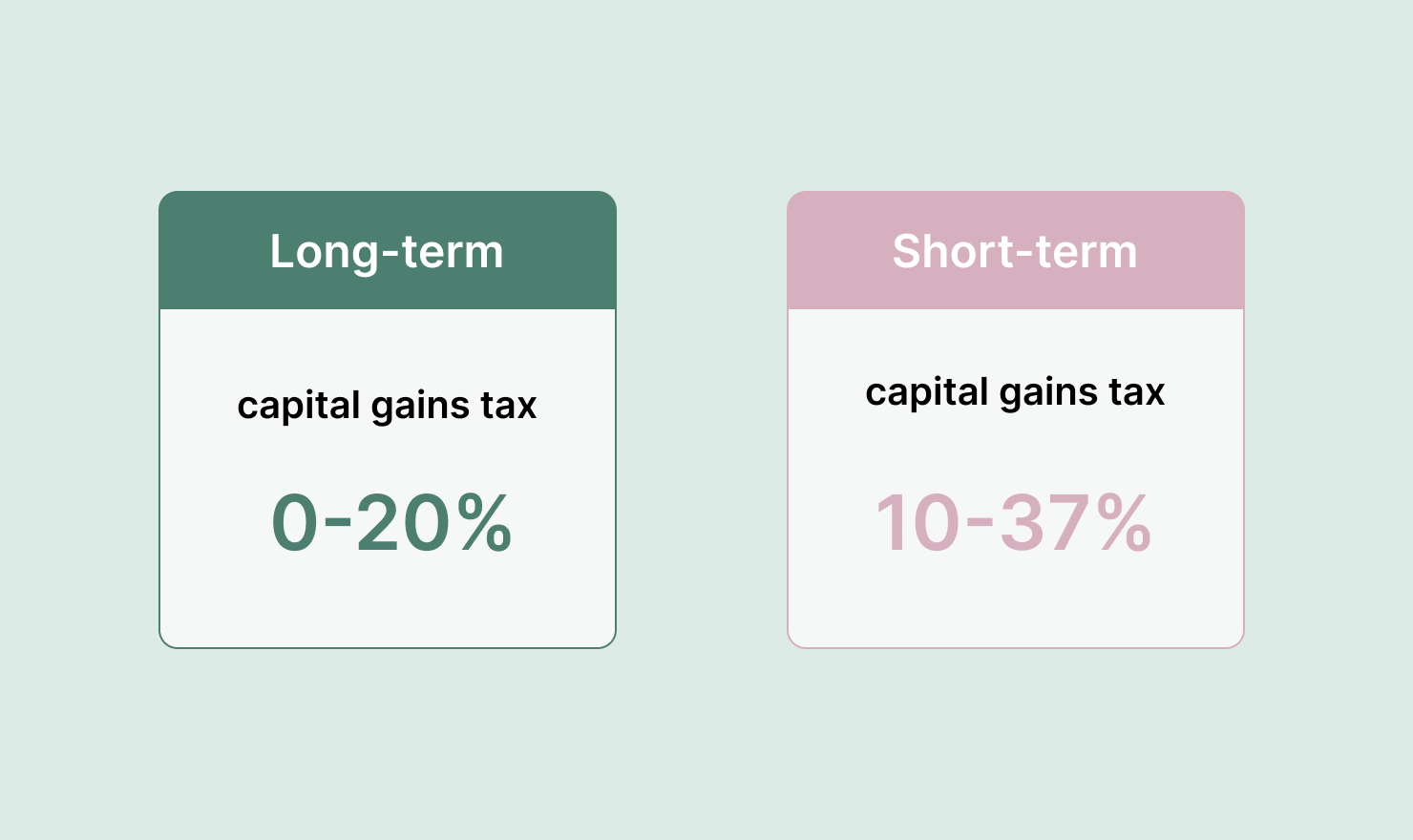This screenshot has width=1413, height=840.
Task: Select the long-term 0-20% rate
Action: point(391,523)
